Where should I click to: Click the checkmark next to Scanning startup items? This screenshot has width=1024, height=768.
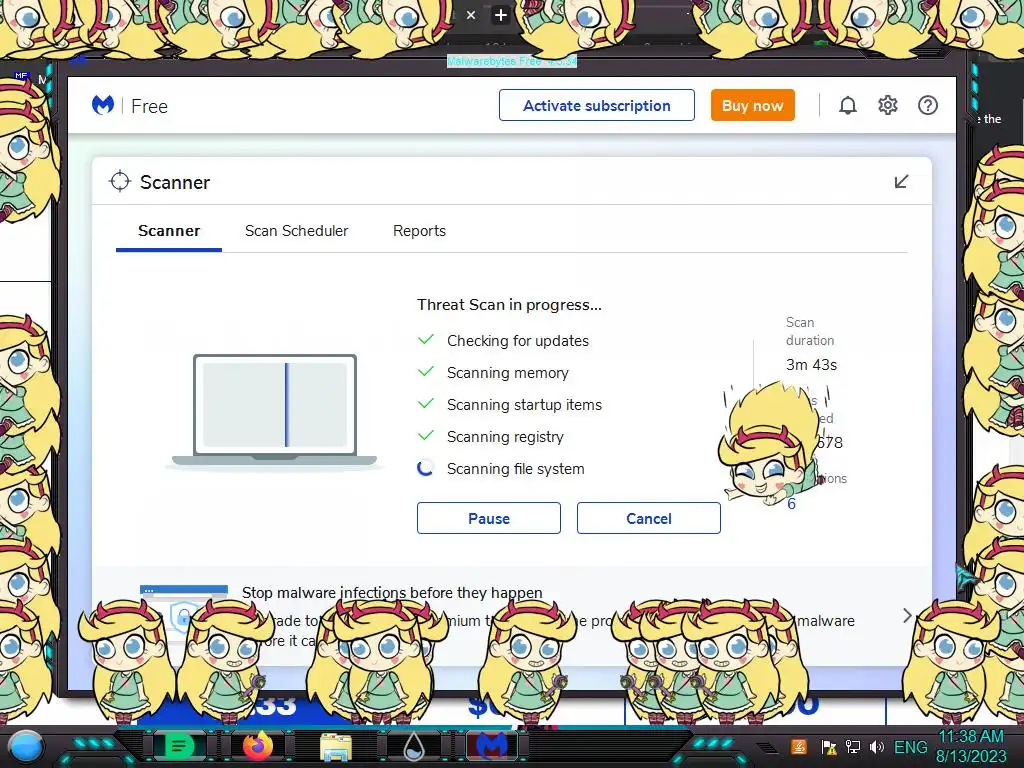click(426, 404)
